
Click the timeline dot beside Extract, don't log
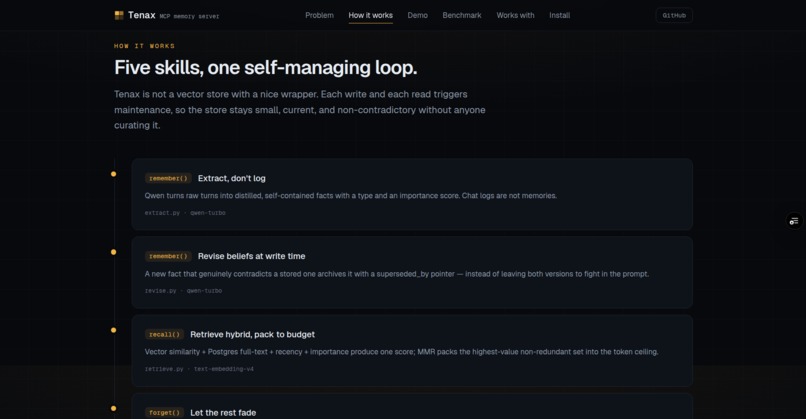point(114,174)
